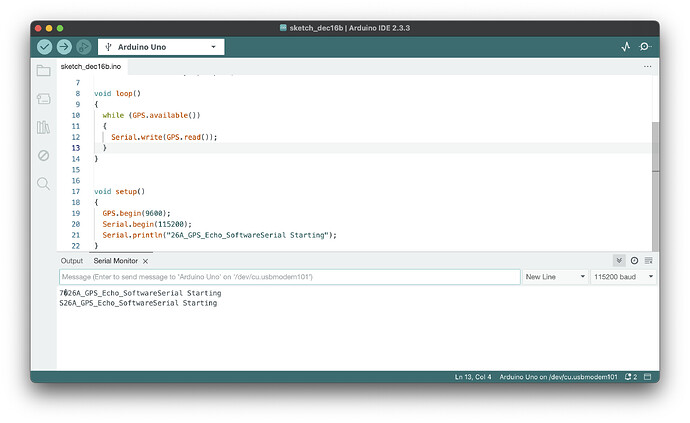Click the GPS.begin(9600); code line

pos(136,213)
